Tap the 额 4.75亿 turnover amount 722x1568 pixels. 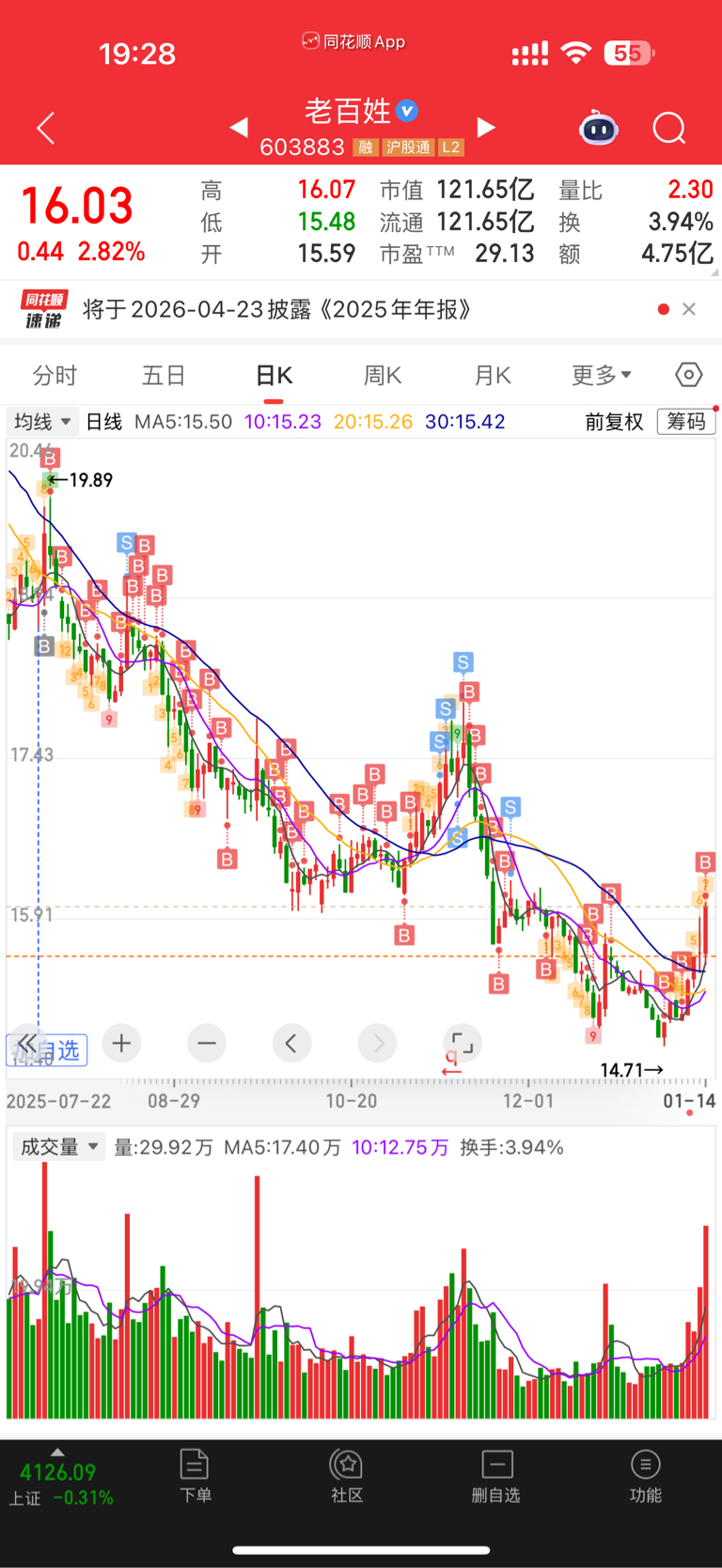[x=636, y=254]
